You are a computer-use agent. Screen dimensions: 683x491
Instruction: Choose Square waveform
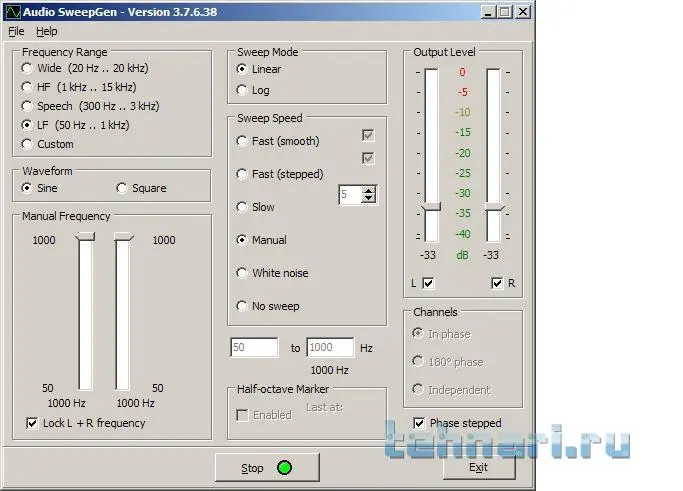[142, 188]
